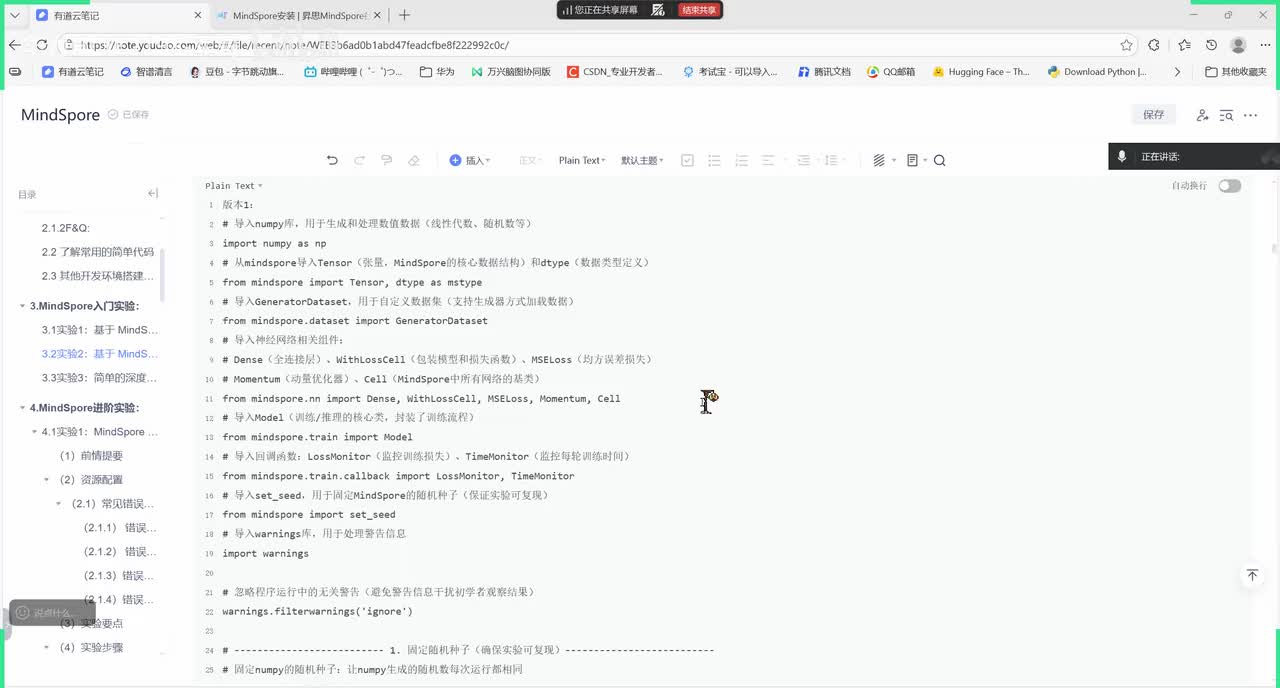Refresh the browser page

(x=42, y=45)
